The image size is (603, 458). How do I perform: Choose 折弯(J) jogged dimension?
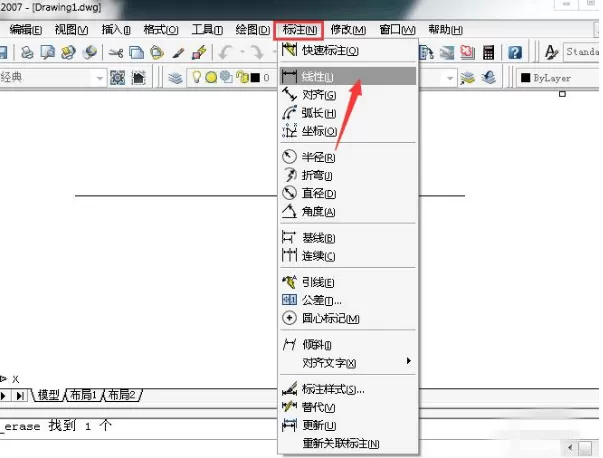click(348, 175)
